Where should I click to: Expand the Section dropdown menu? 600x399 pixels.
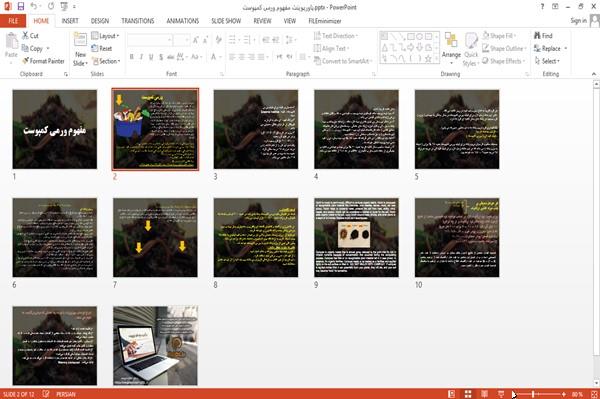tap(106, 61)
